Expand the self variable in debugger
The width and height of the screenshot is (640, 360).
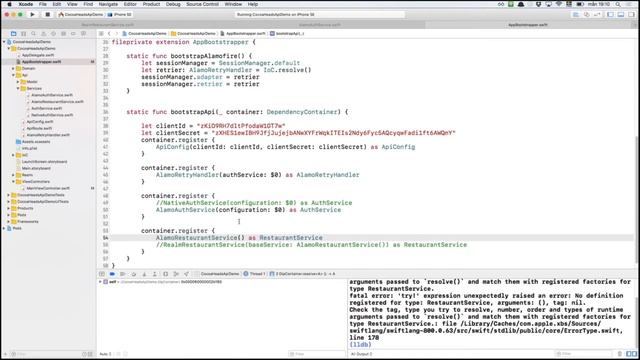(100, 282)
